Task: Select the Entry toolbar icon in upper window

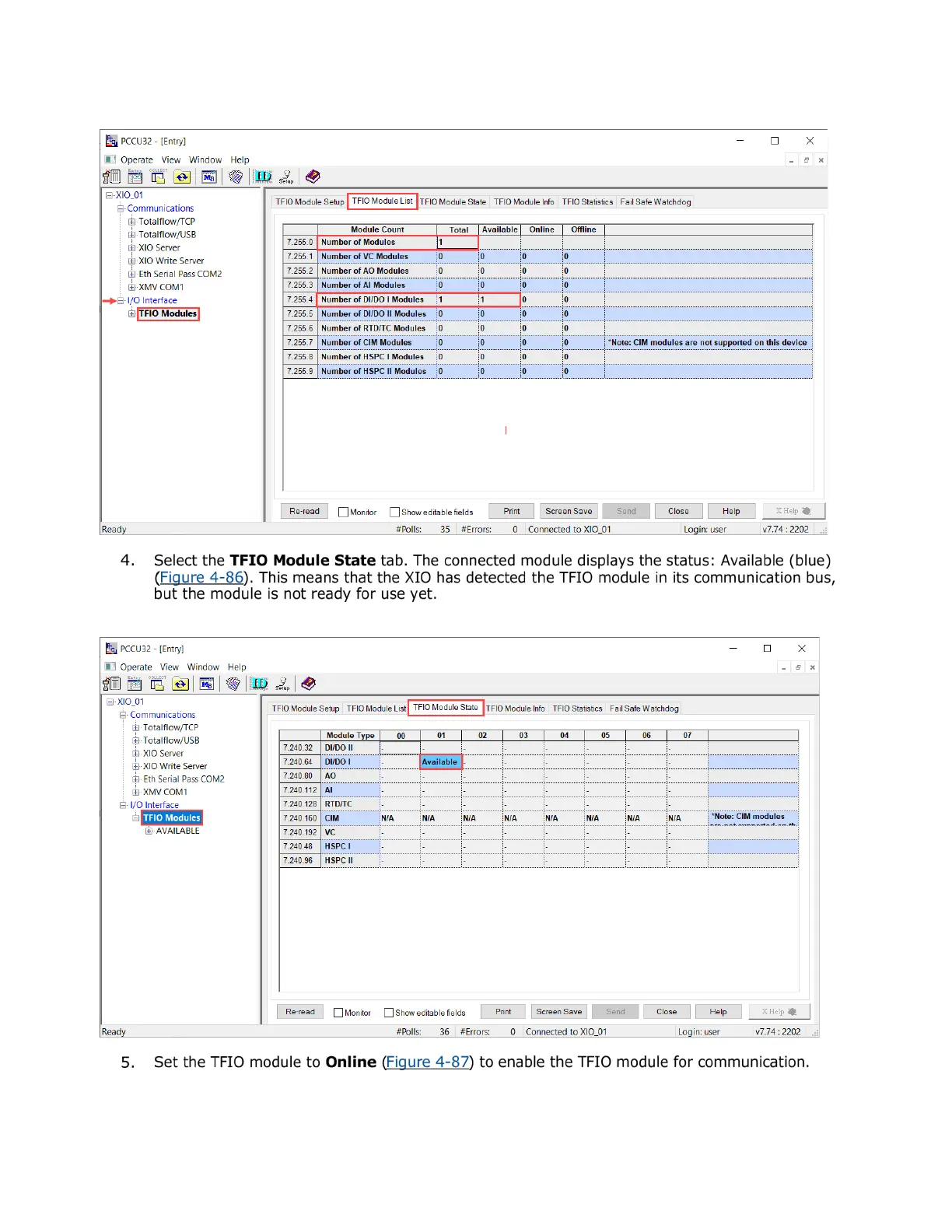Action: 135,177
